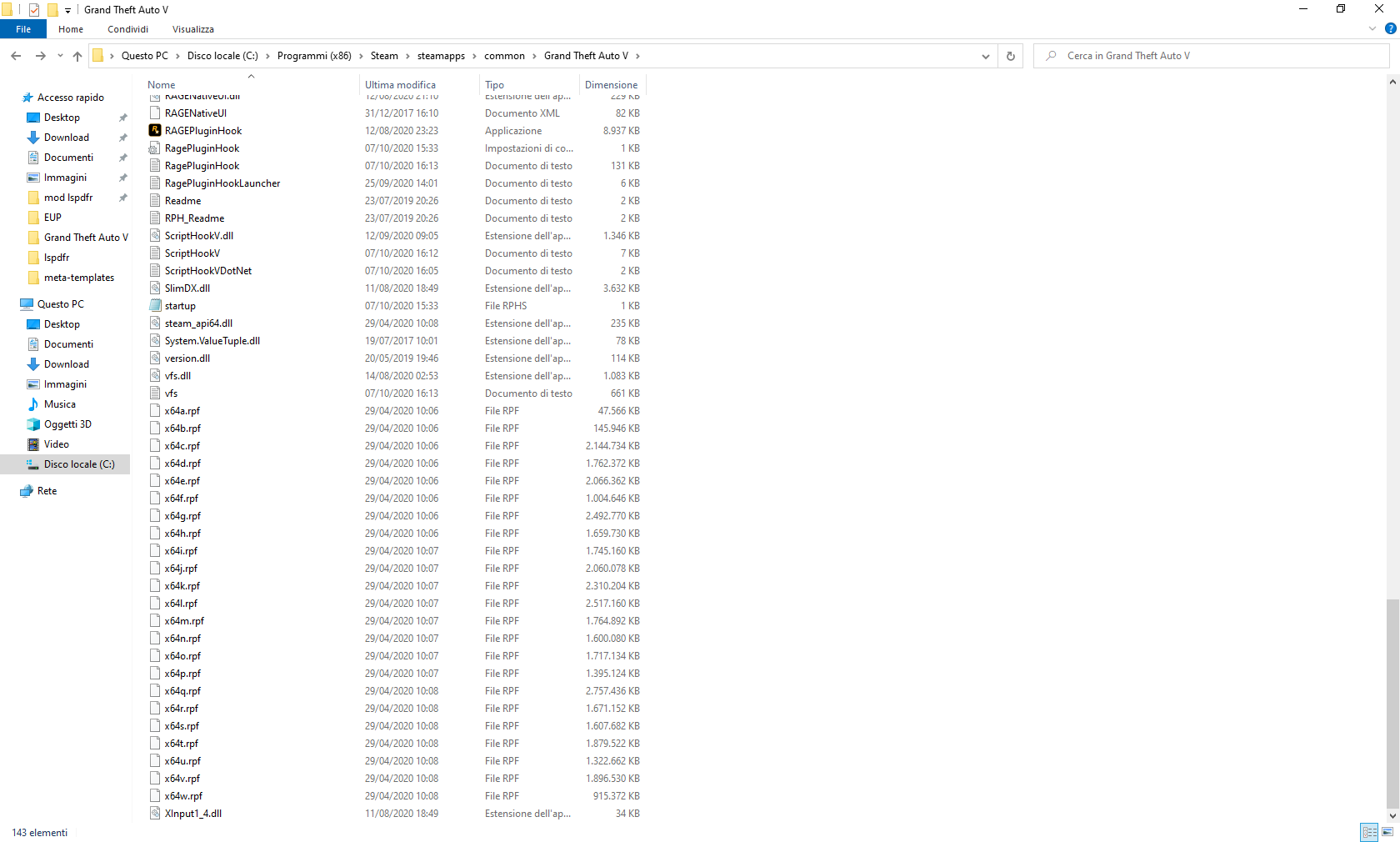Open the File Explorer help icon
This screenshot has width=1400, height=842.
pos(1390,29)
